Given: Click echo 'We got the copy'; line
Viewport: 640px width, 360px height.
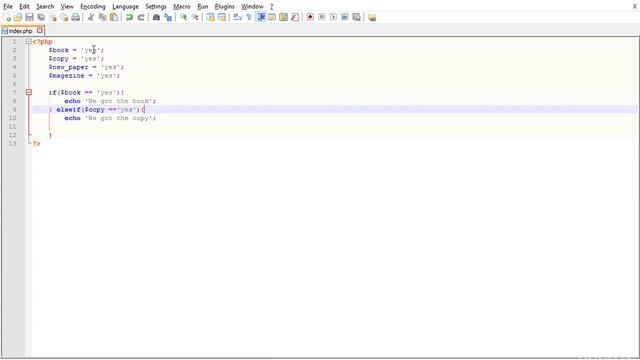Looking at the screenshot, I should pos(110,118).
